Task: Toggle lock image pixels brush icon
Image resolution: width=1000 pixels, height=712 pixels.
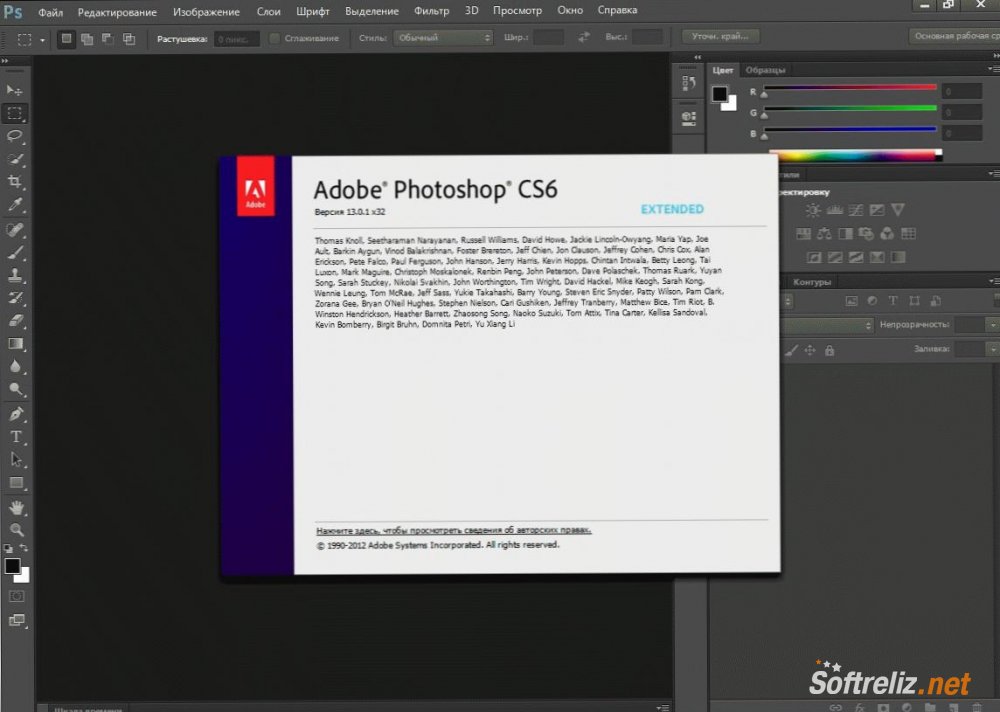Action: point(791,350)
